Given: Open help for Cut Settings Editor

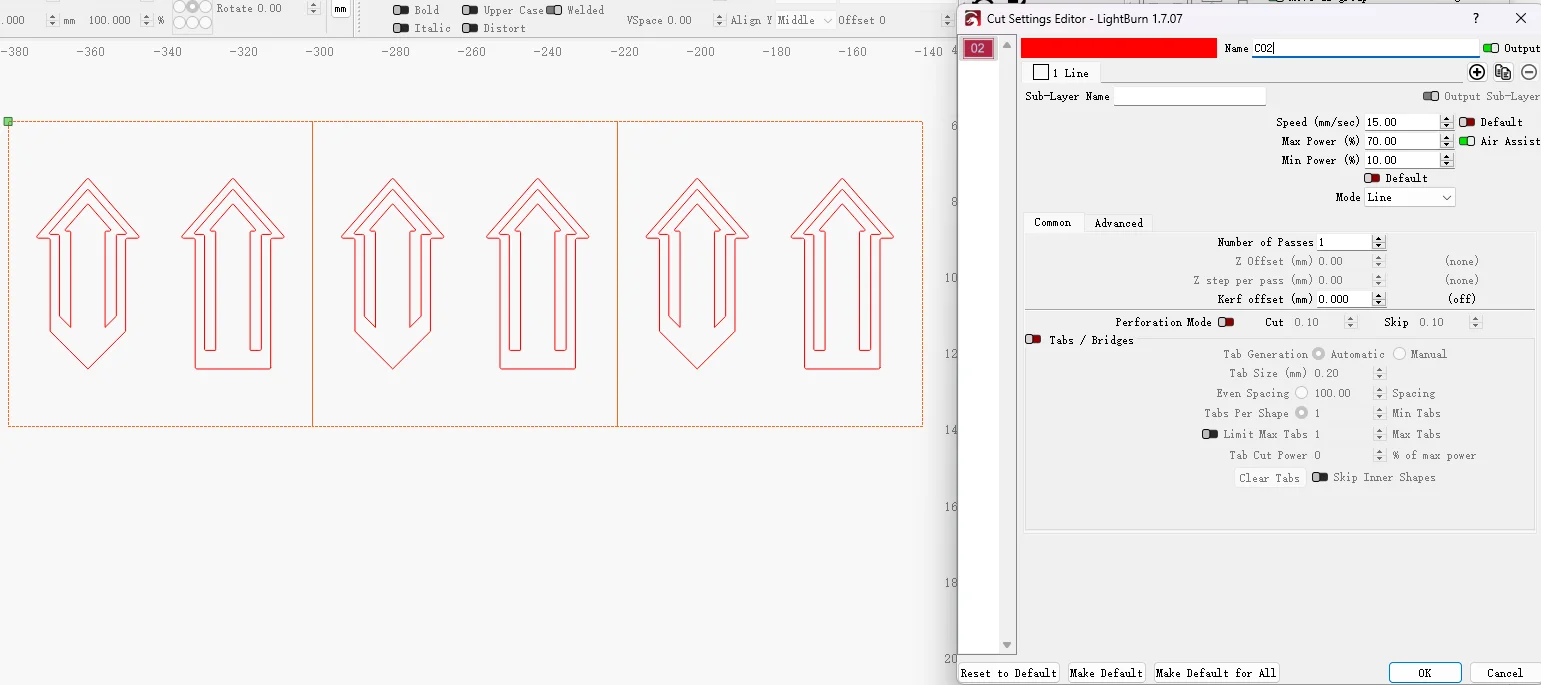Looking at the screenshot, I should (1477, 18).
